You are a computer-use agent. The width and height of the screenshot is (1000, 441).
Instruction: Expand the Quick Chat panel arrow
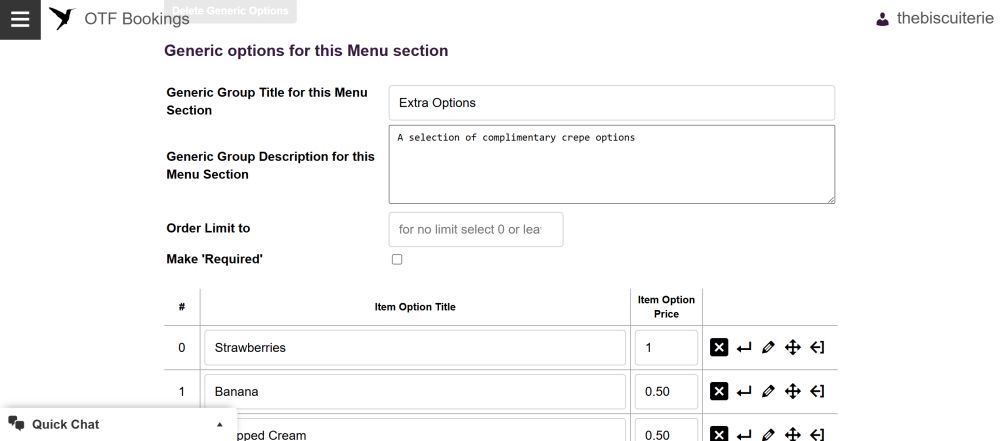coord(219,424)
